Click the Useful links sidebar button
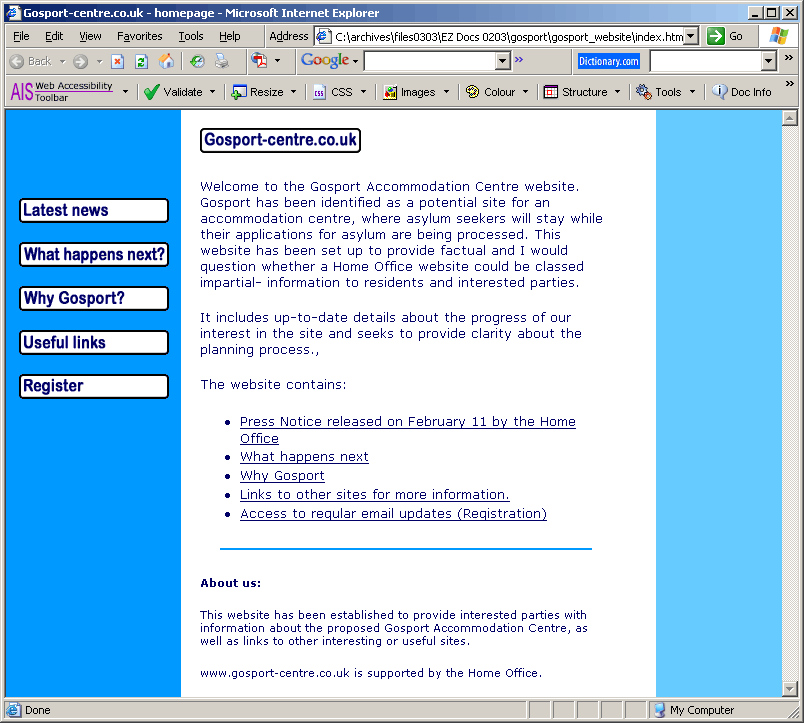Viewport: 804px width, 723px height. coord(94,343)
